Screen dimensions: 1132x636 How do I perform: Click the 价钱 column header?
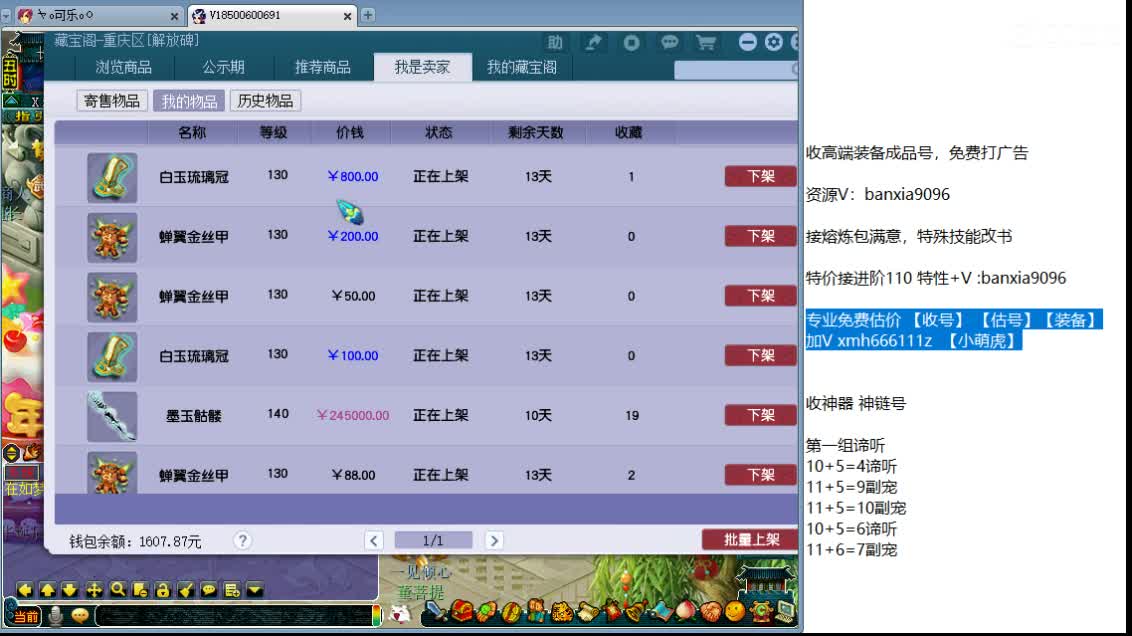(349, 133)
